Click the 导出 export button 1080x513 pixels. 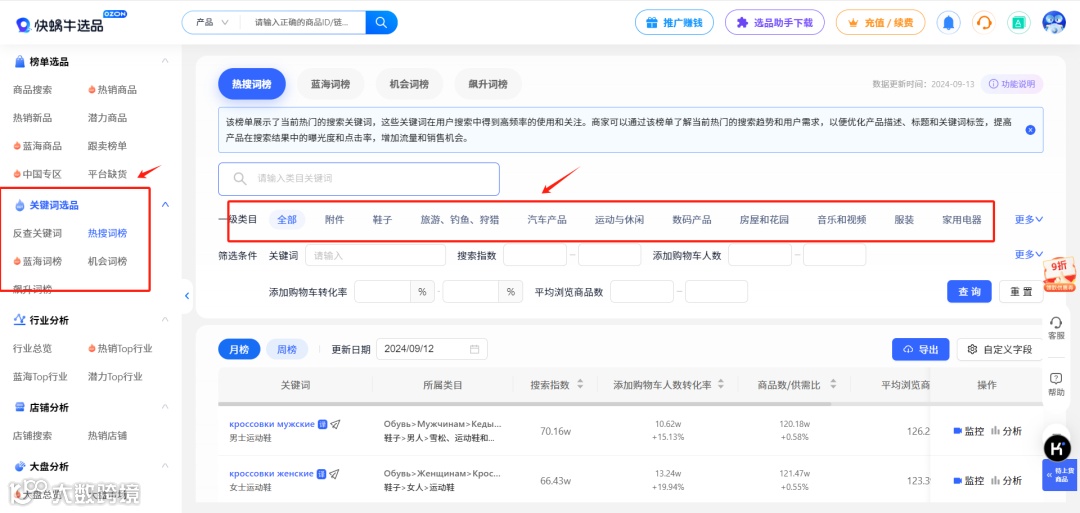tap(921, 349)
